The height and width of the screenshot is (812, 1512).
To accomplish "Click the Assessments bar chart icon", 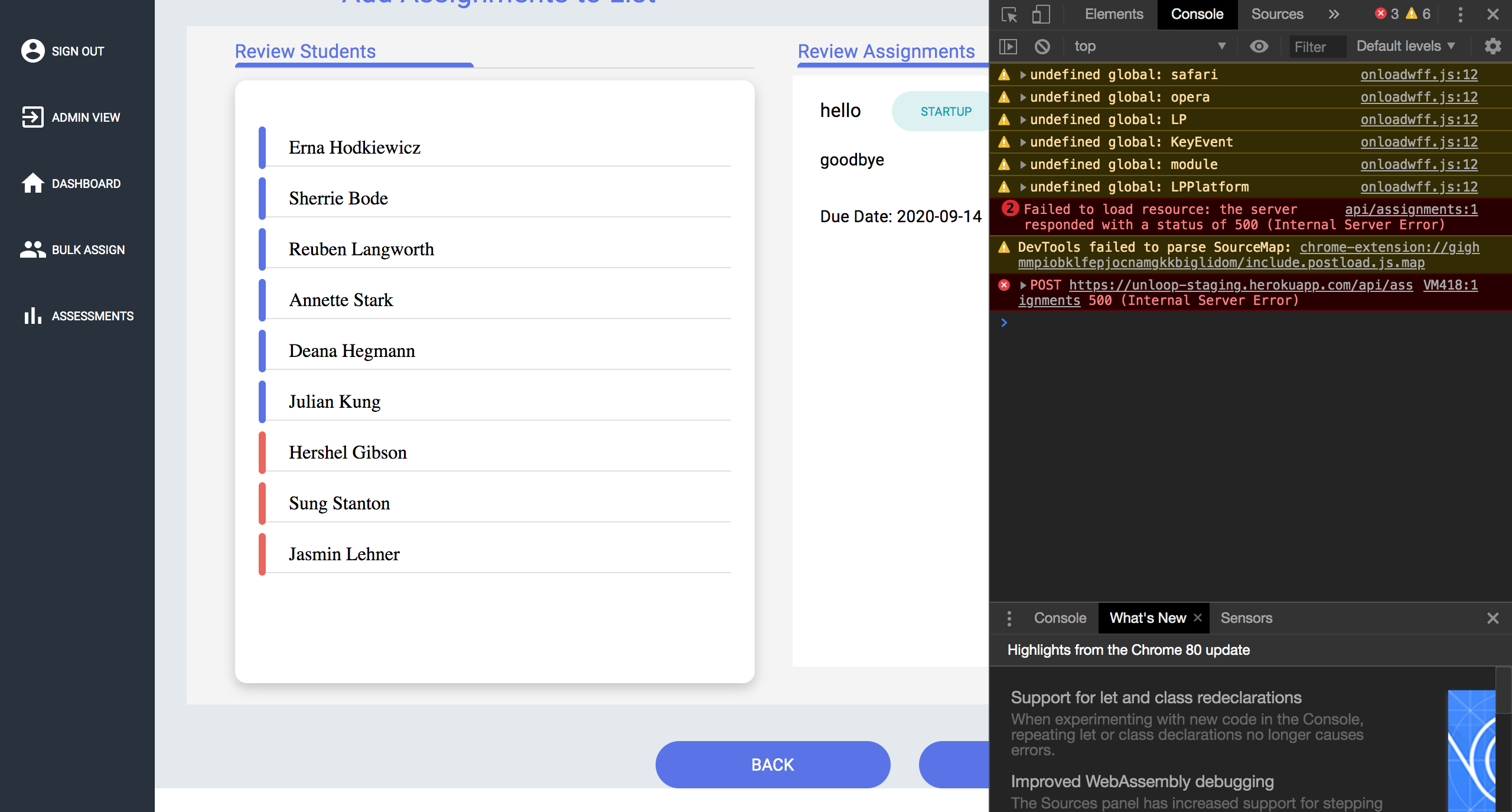I will [32, 316].
